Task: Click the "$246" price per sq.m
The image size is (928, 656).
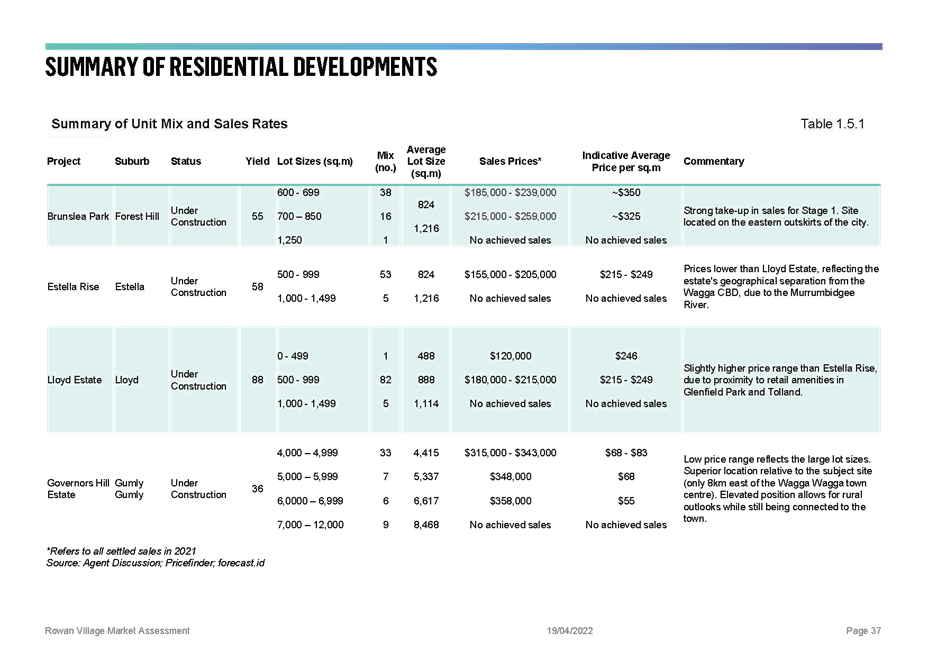Action: tap(626, 356)
